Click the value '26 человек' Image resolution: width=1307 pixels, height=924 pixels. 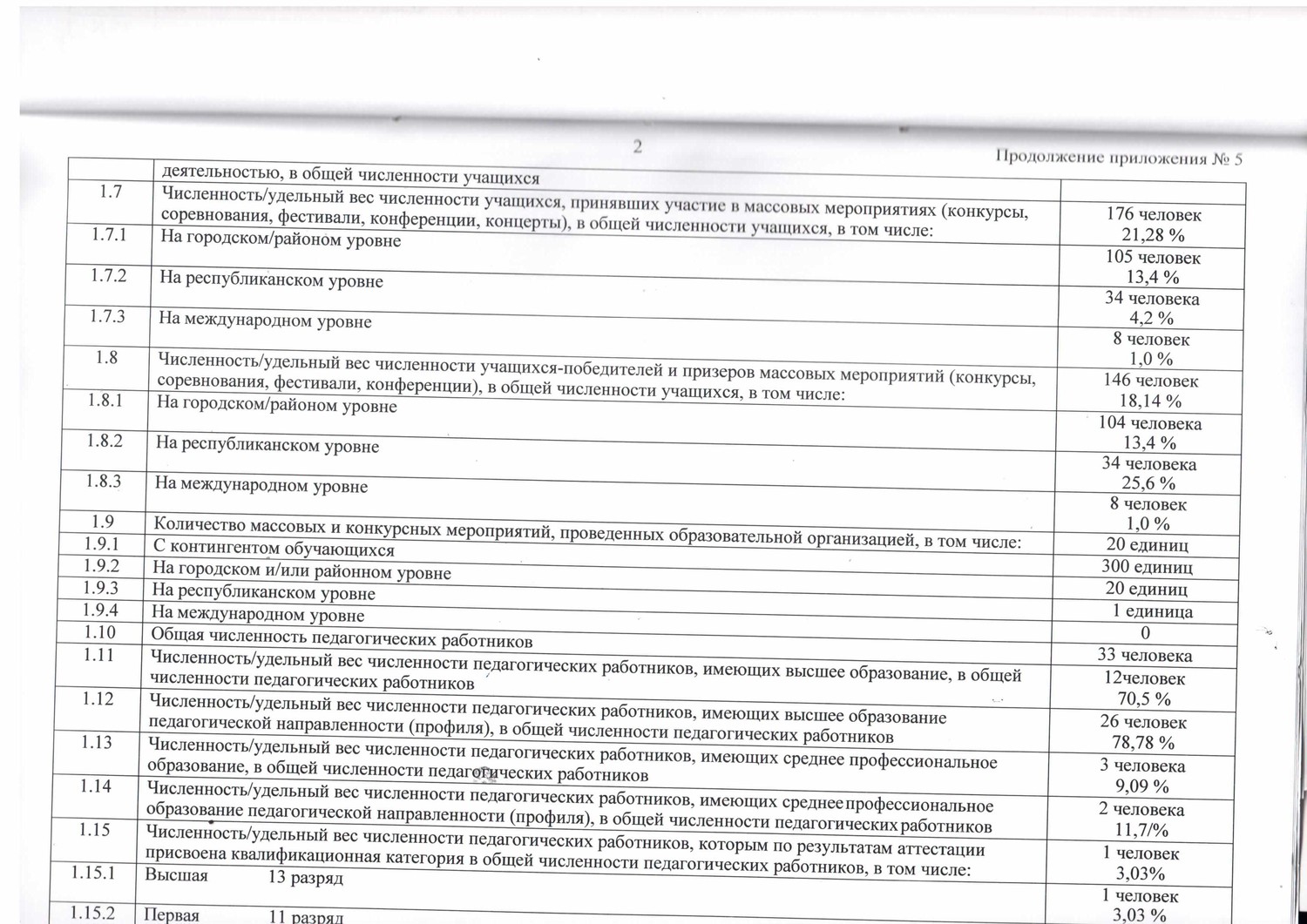(1143, 722)
